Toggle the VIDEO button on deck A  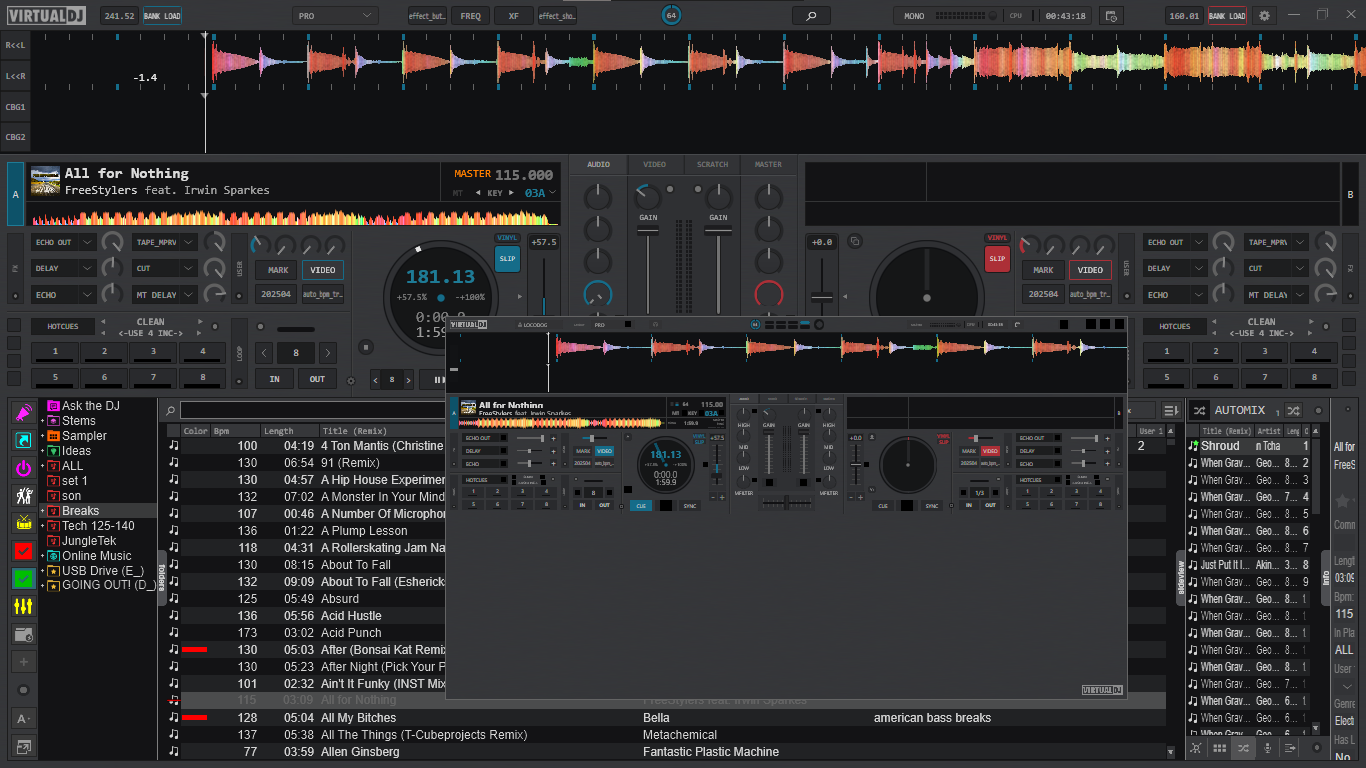(323, 270)
